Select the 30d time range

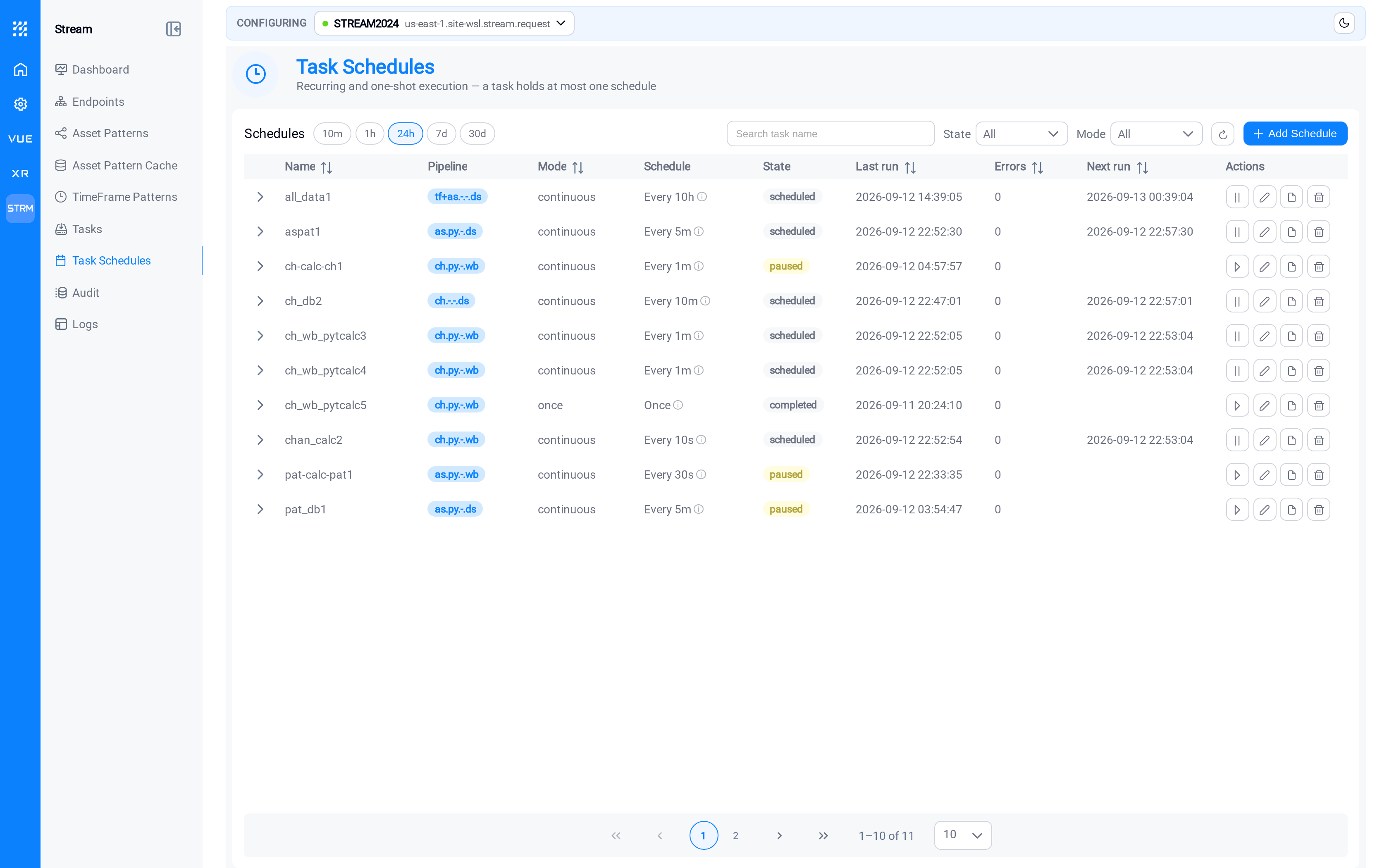click(477, 134)
